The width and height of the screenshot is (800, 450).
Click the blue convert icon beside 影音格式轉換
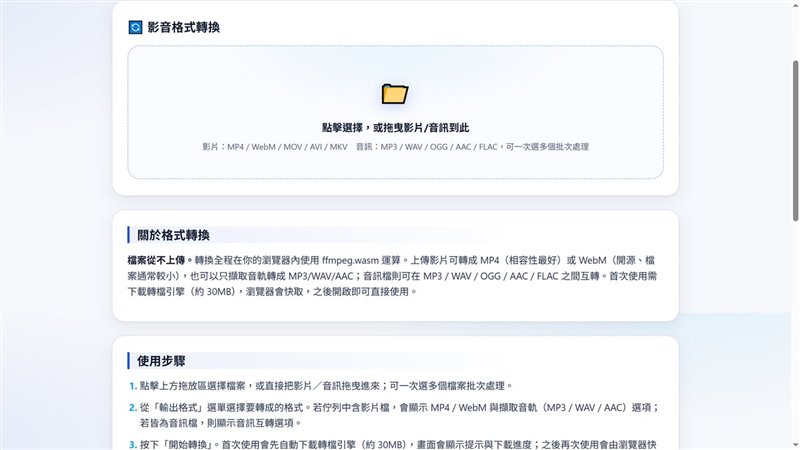(135, 27)
